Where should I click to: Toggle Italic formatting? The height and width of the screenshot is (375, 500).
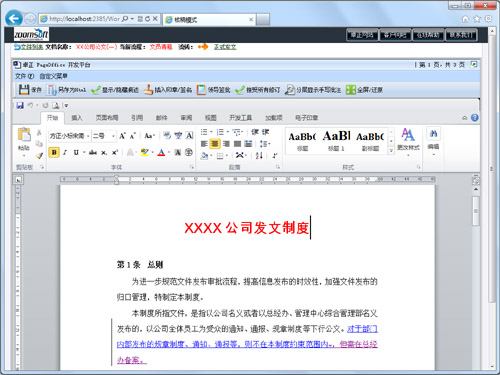tap(65, 152)
